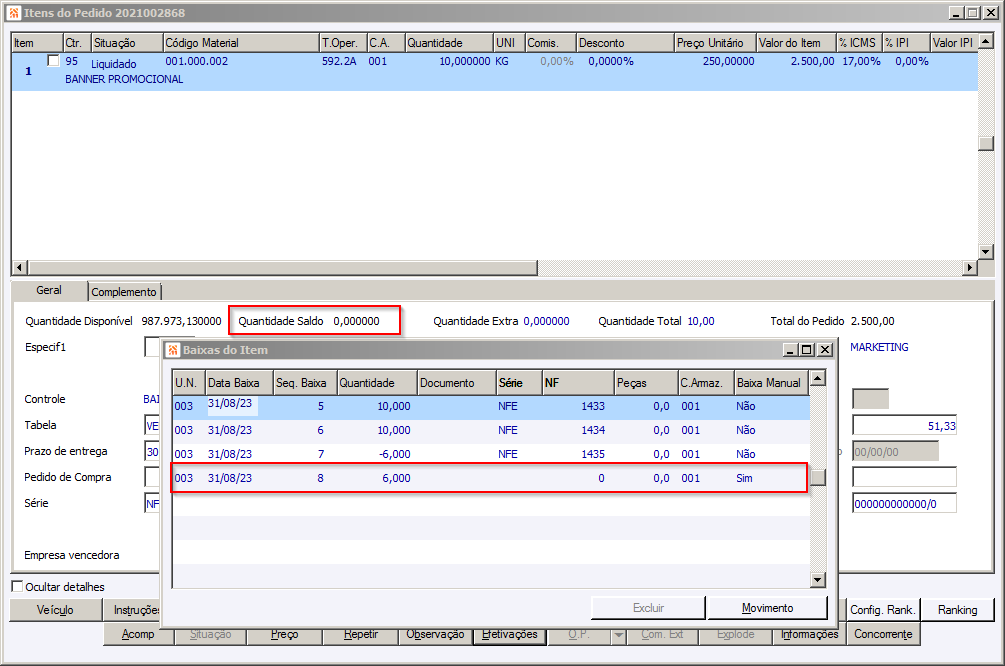Click the Baixas grid scroll down arrow

click(818, 580)
